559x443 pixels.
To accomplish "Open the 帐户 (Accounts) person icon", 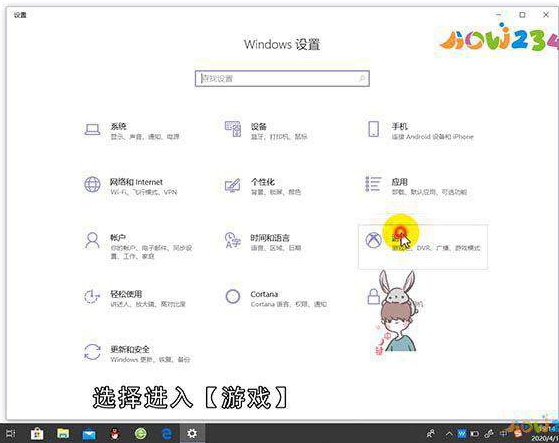I will (92, 241).
